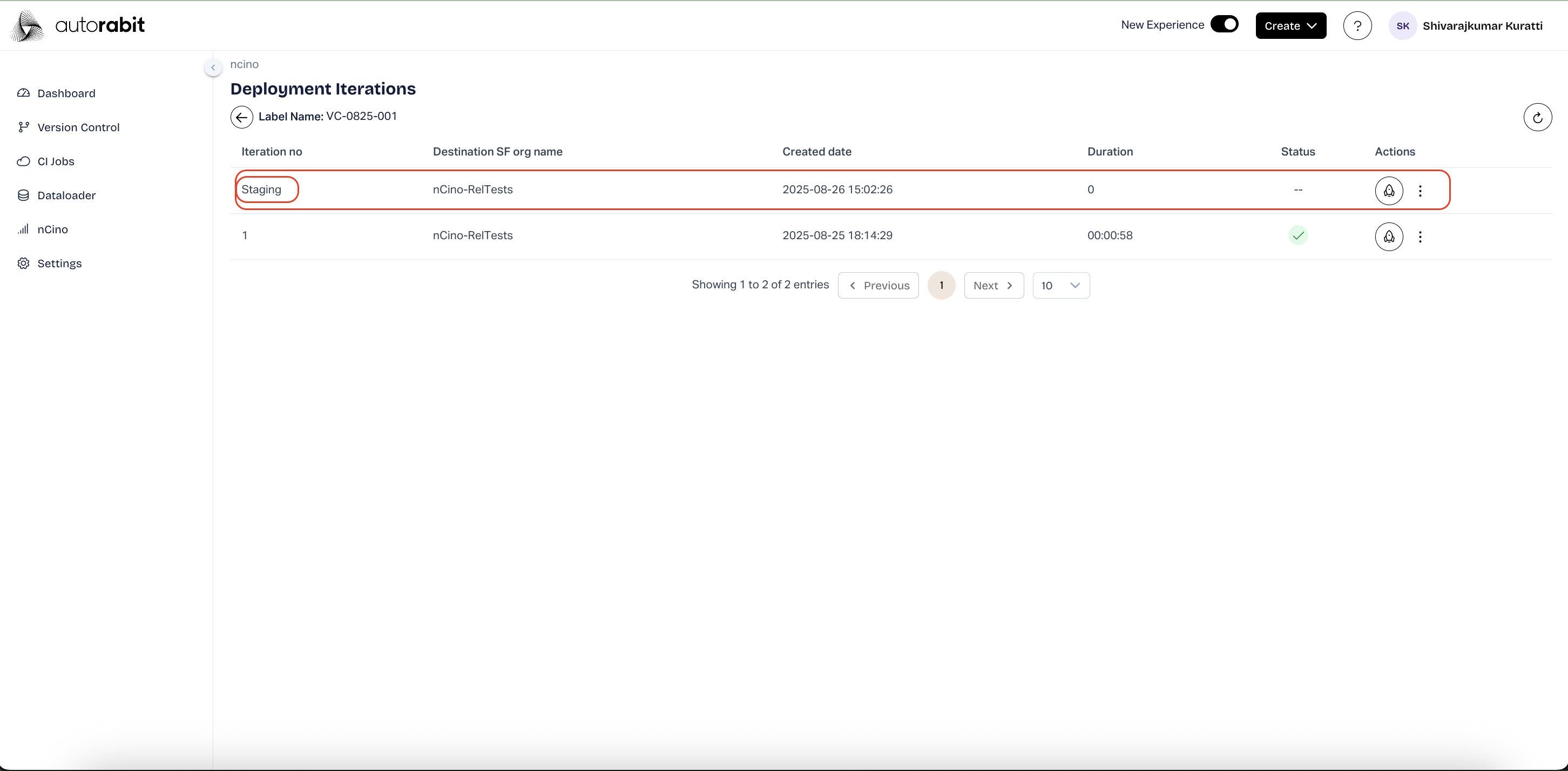The image size is (1568, 771).
Task: Open the help question mark icon
Action: [1357, 25]
